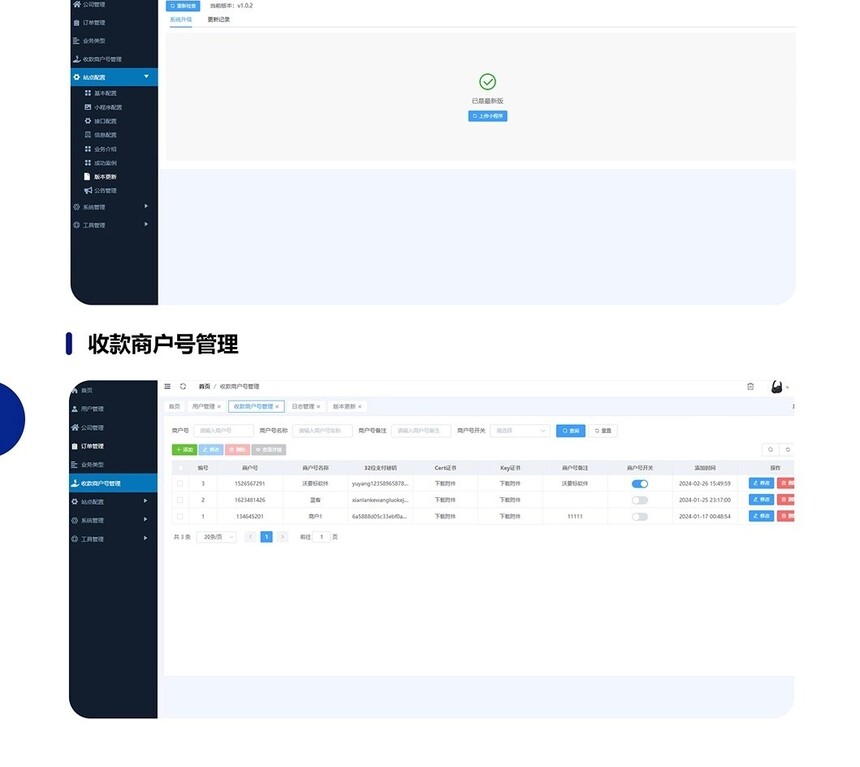Open the 公告管理 megaphone submenu item

coord(100,190)
